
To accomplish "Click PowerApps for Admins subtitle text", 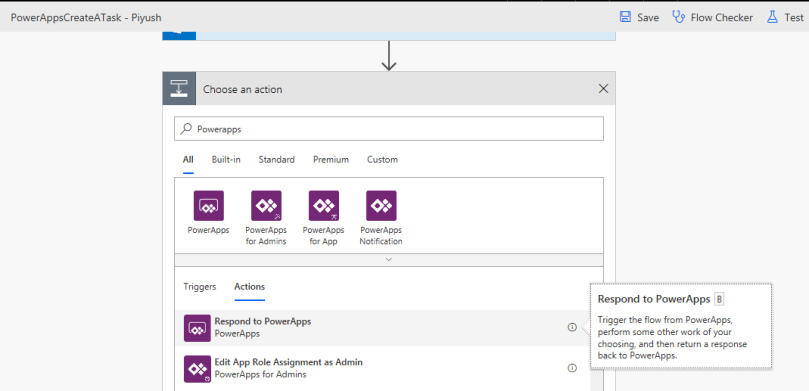I will [x=261, y=374].
